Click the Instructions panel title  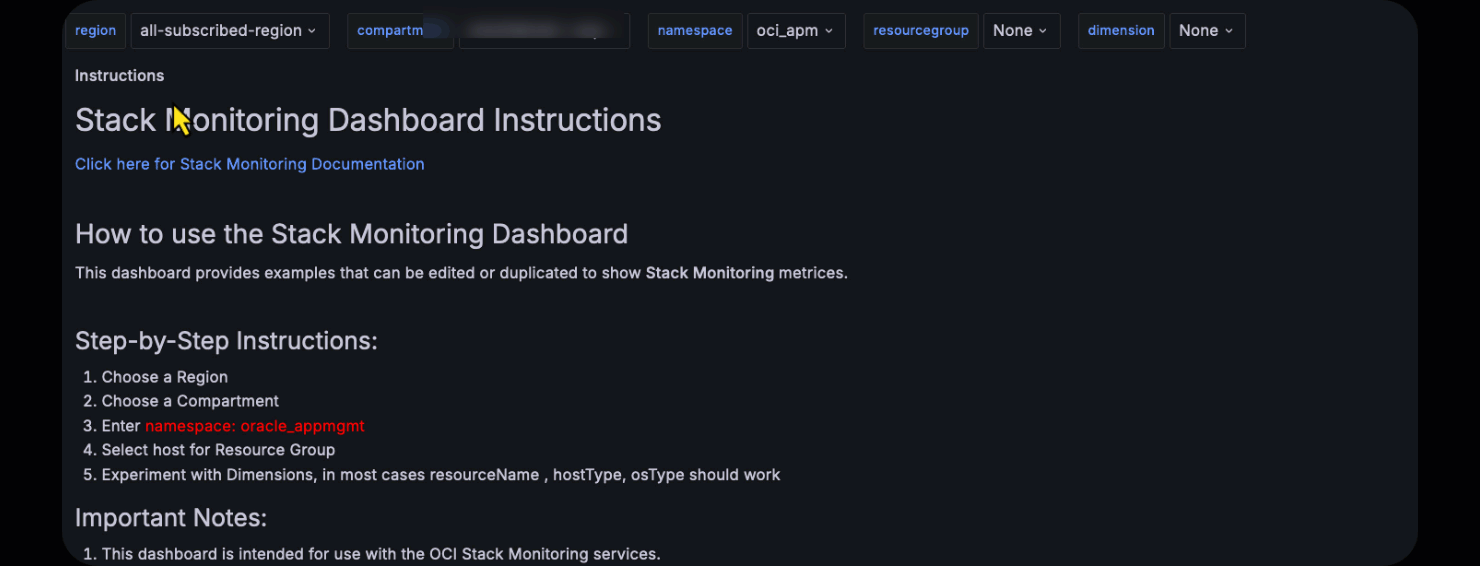pos(119,76)
